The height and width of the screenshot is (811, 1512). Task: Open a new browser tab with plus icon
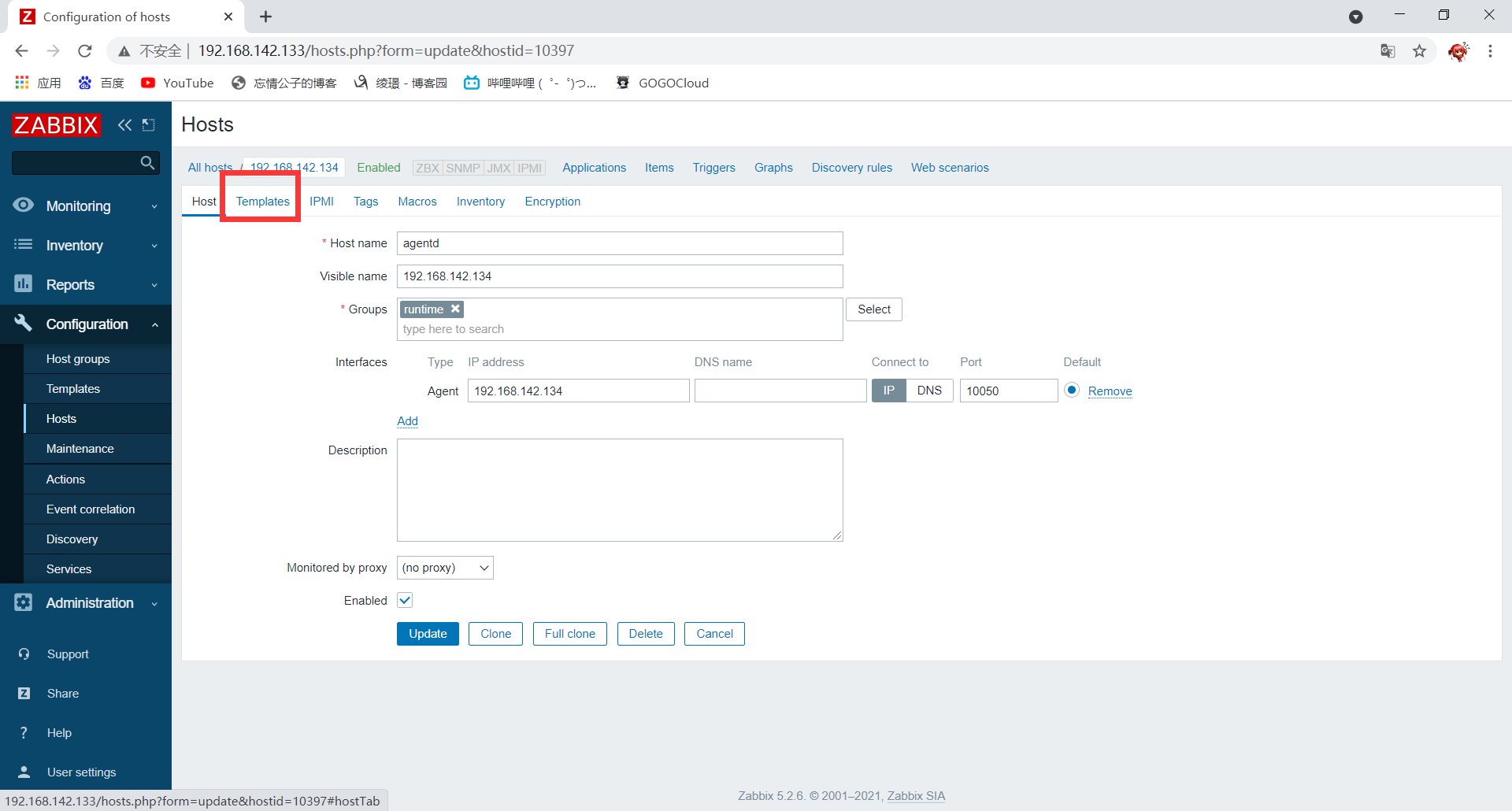point(266,17)
